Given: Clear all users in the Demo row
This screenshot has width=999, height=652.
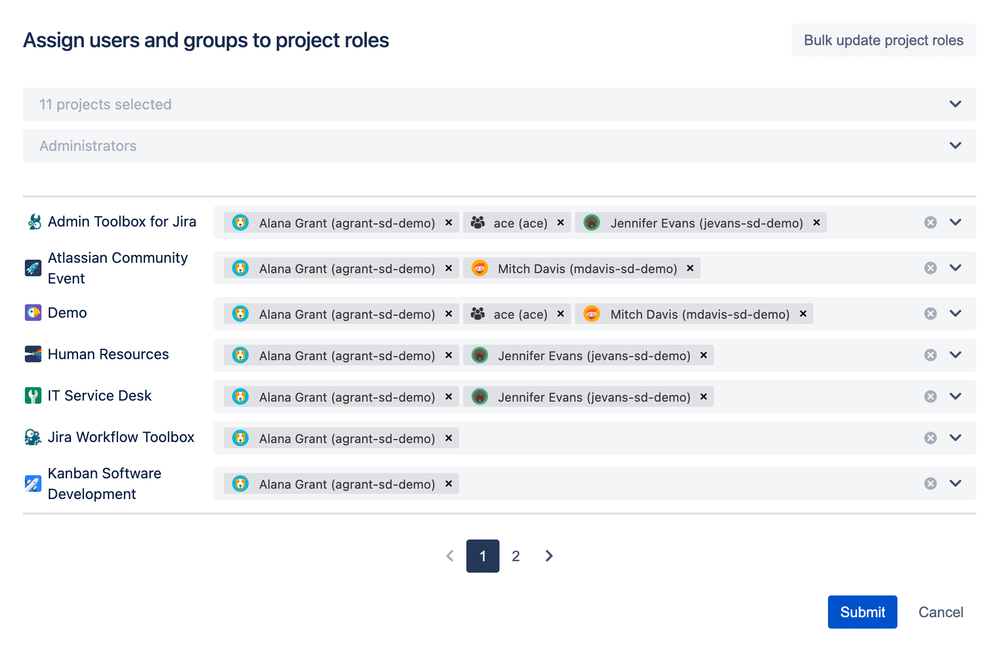Looking at the screenshot, I should pos(930,314).
